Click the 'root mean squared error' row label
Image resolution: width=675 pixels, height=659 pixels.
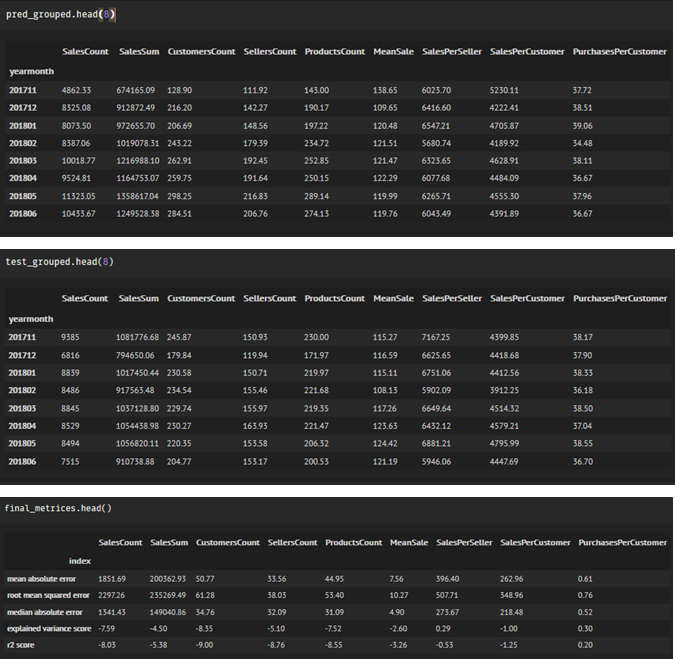point(48,595)
